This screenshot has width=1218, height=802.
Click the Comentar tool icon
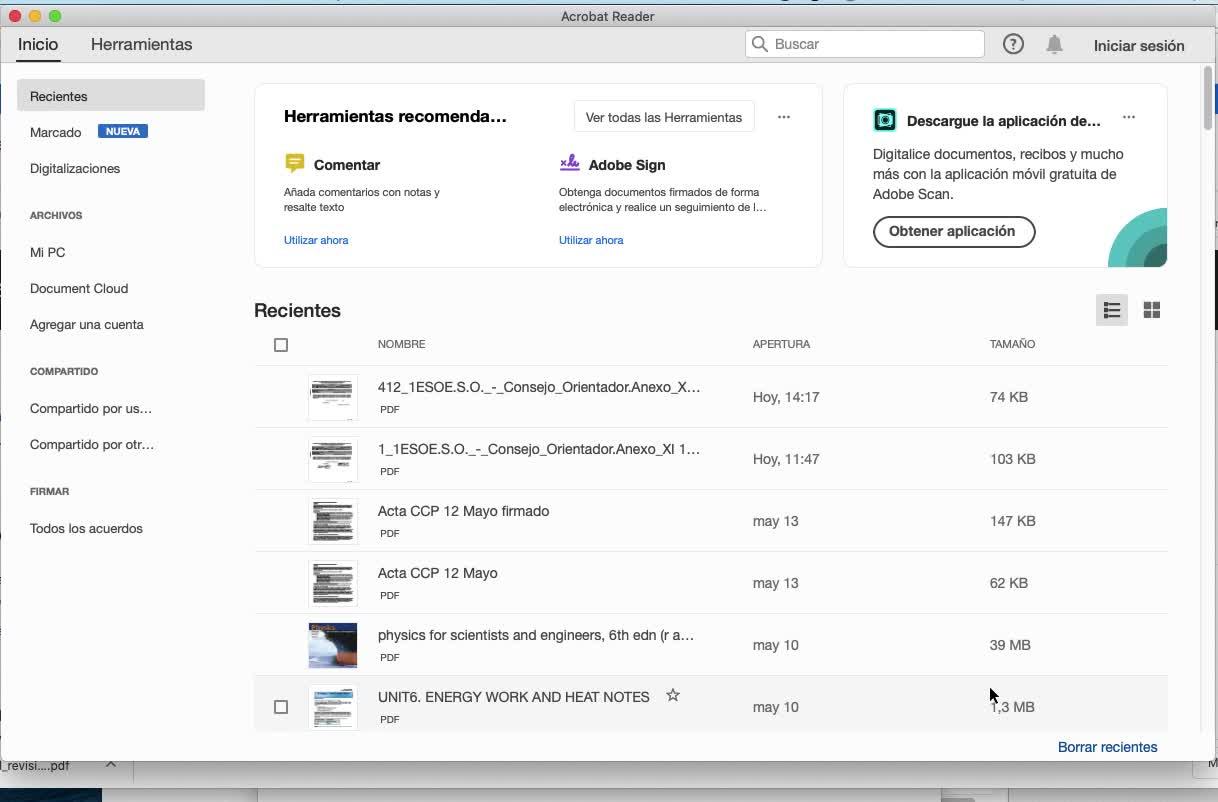point(294,164)
